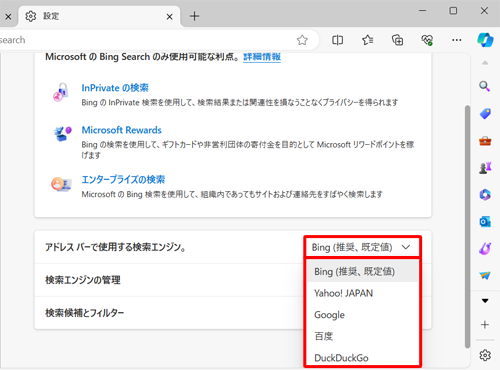Click the gear icon on Settings tab
500x370 pixels.
tap(31, 16)
